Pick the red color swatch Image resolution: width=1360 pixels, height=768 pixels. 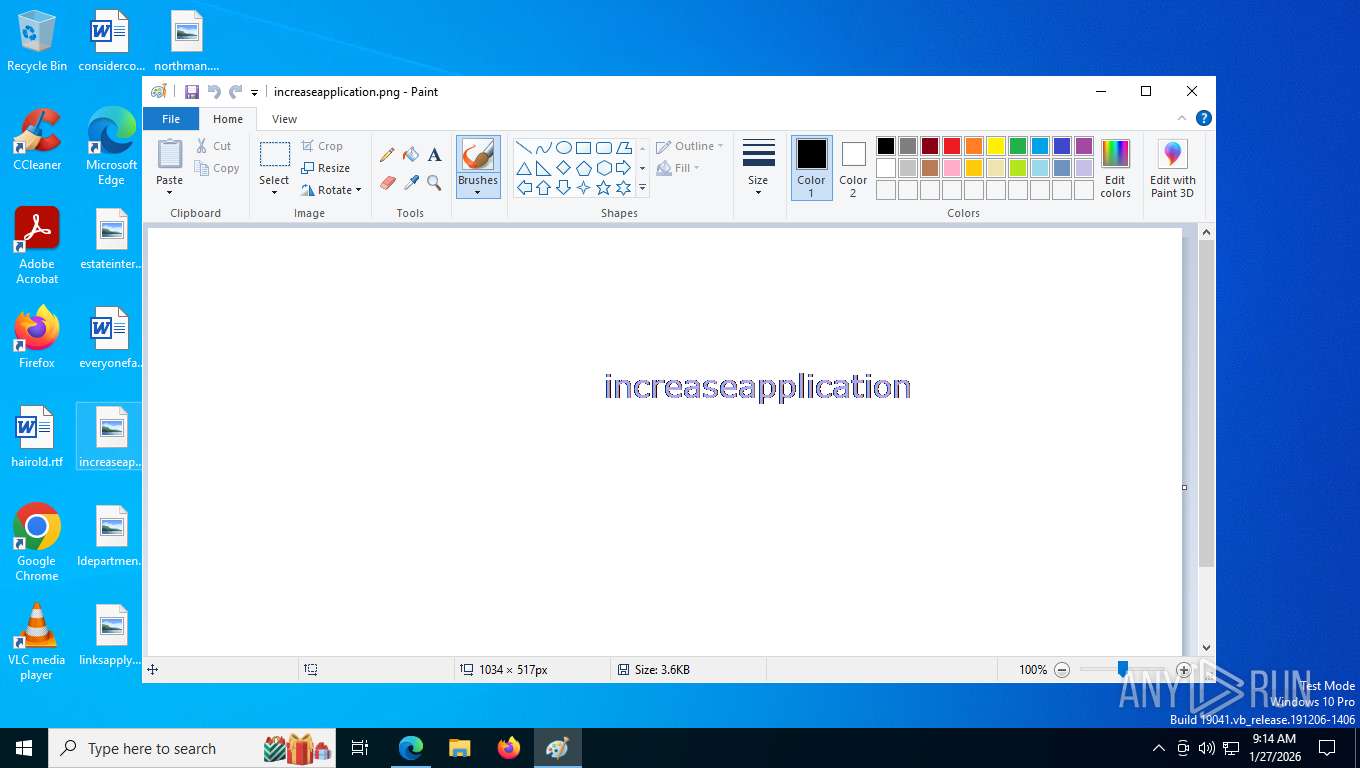pos(952,146)
